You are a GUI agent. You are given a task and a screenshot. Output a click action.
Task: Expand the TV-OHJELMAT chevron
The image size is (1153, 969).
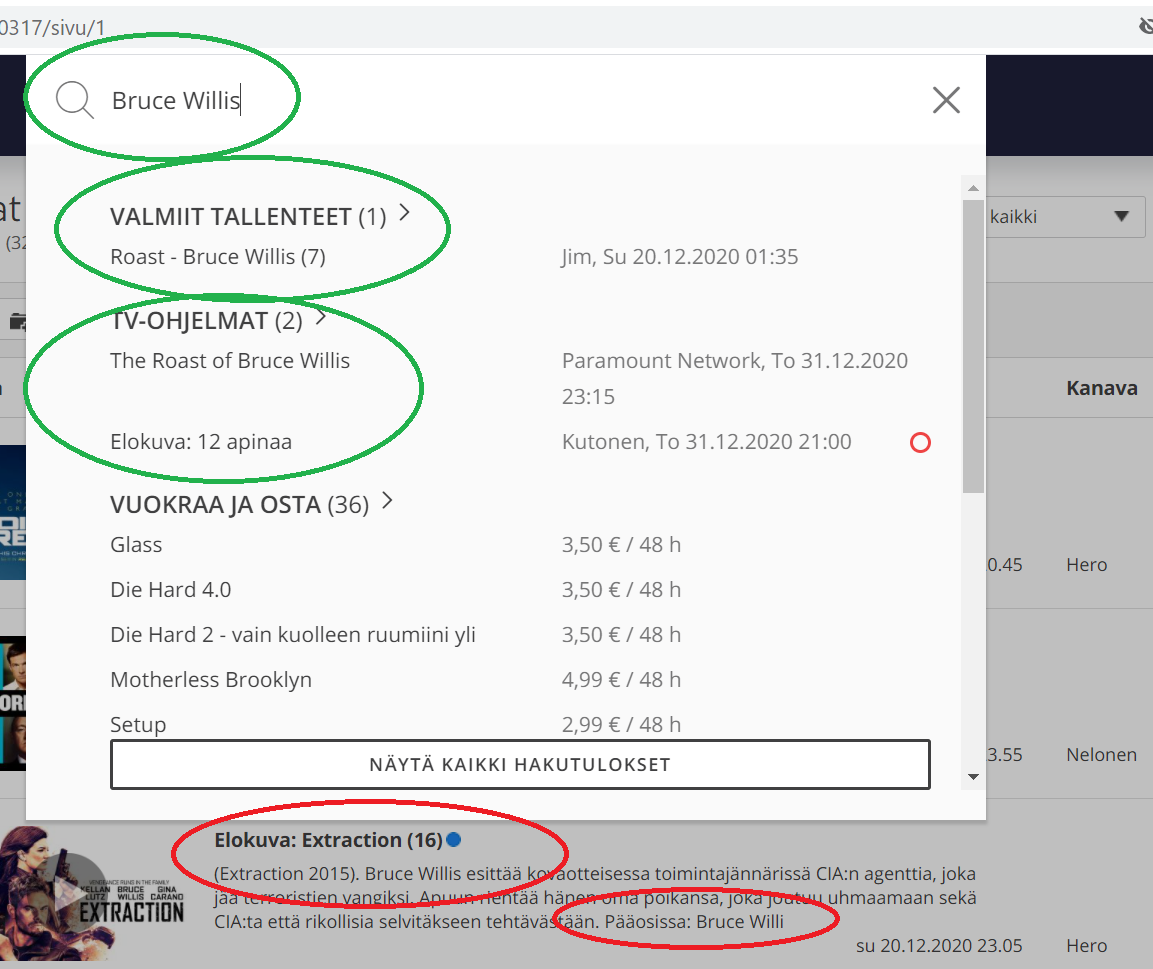(x=321, y=318)
